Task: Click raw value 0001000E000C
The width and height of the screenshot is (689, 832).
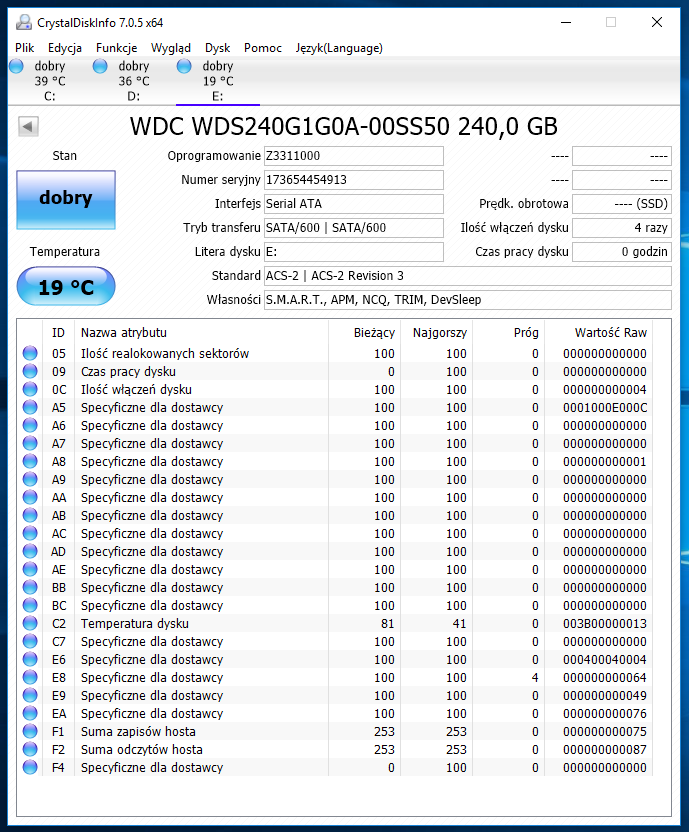Action: pyautogui.click(x=605, y=408)
